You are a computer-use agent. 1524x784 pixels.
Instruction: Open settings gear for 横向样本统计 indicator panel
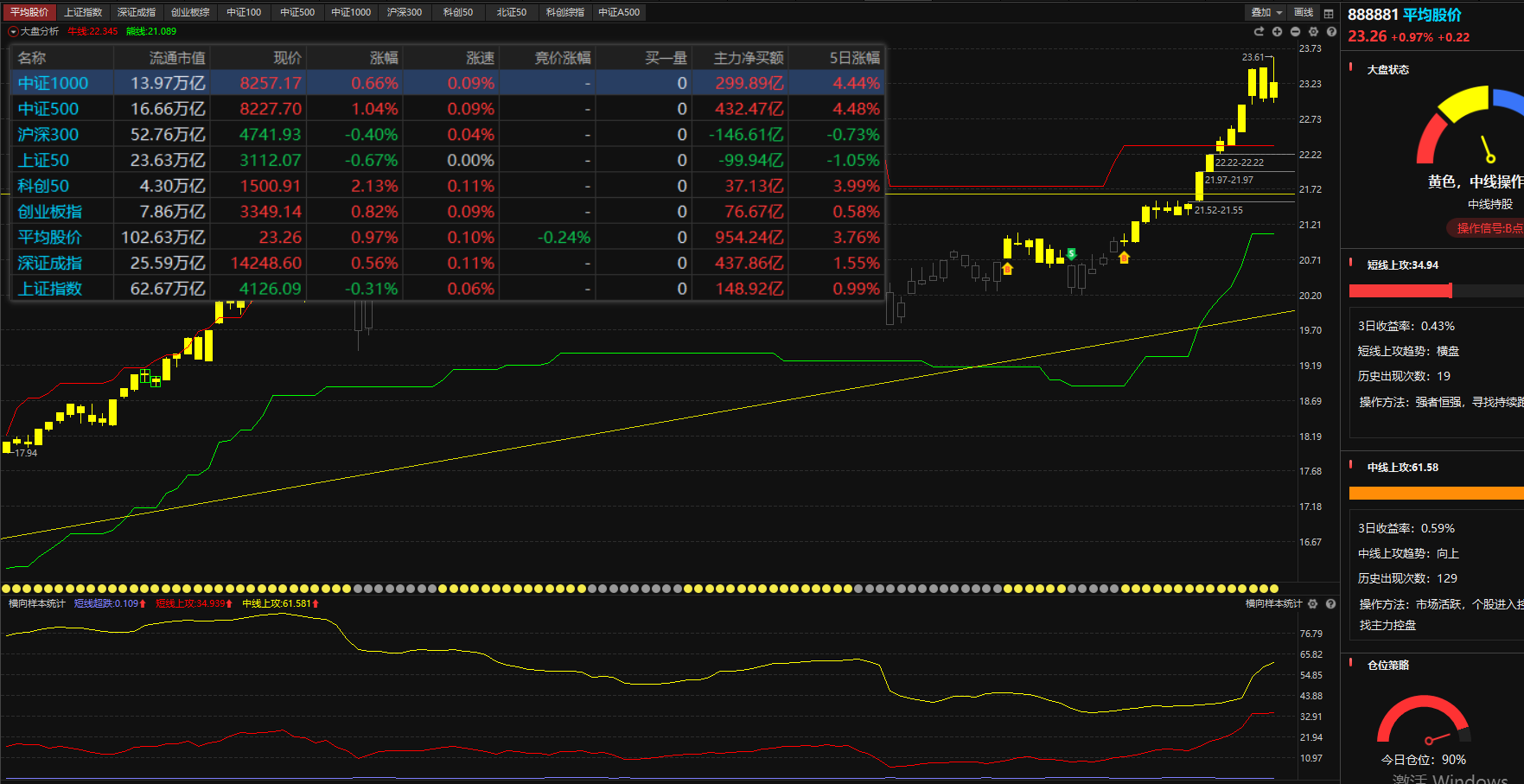(1313, 604)
